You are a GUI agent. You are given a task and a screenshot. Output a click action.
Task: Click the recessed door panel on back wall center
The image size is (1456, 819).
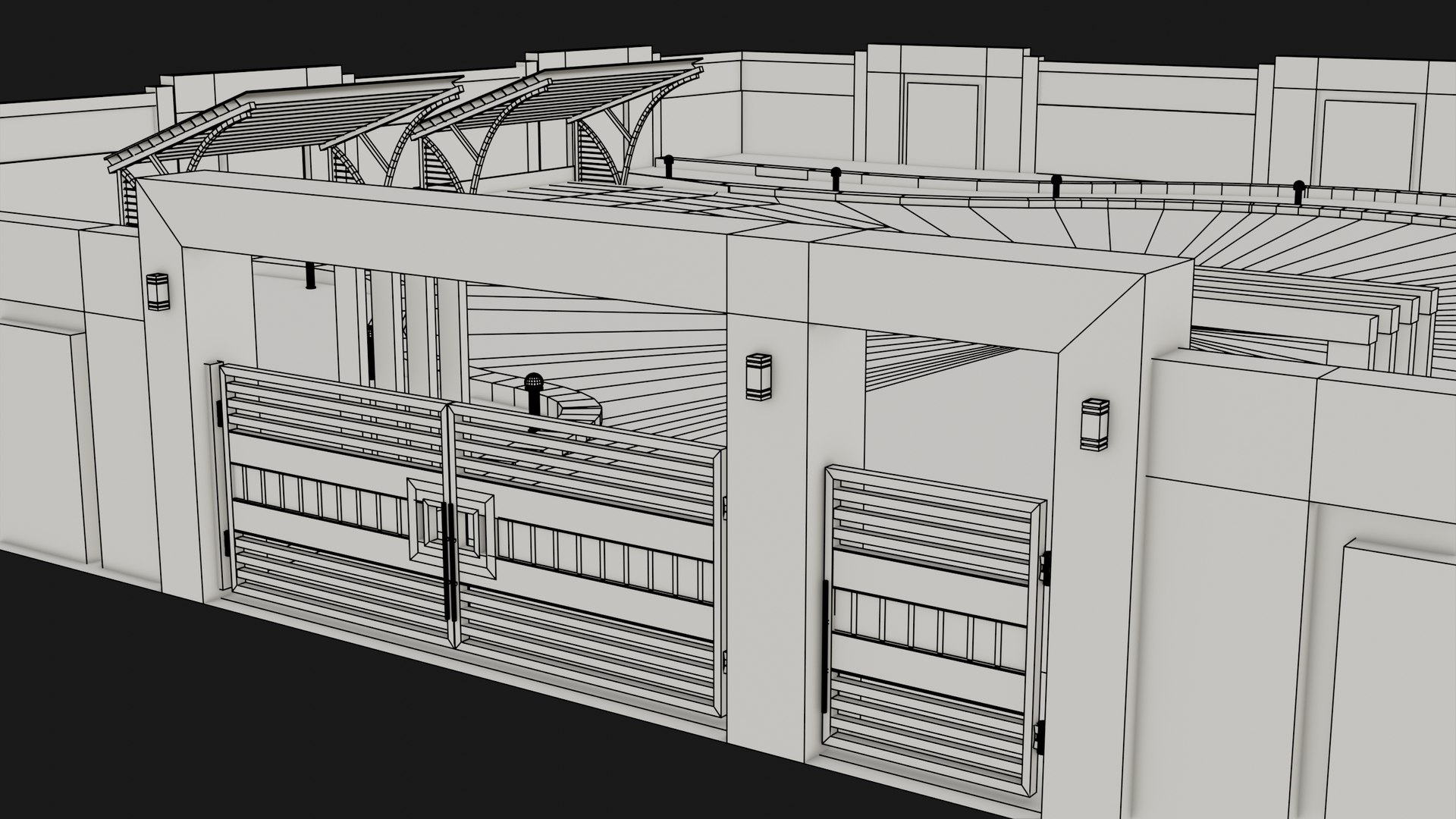point(941,125)
